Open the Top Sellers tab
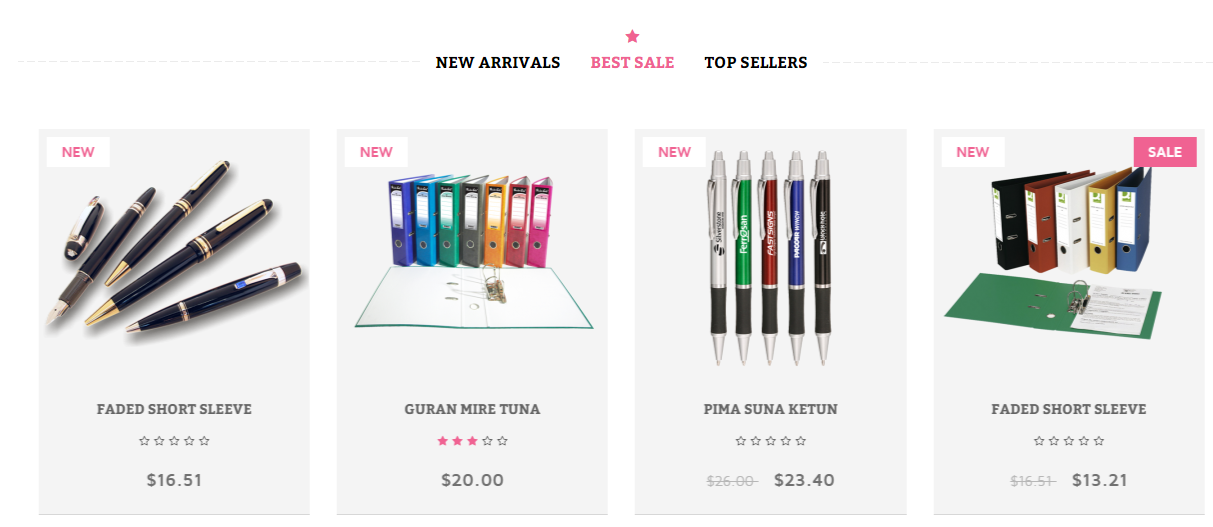 [x=756, y=63]
